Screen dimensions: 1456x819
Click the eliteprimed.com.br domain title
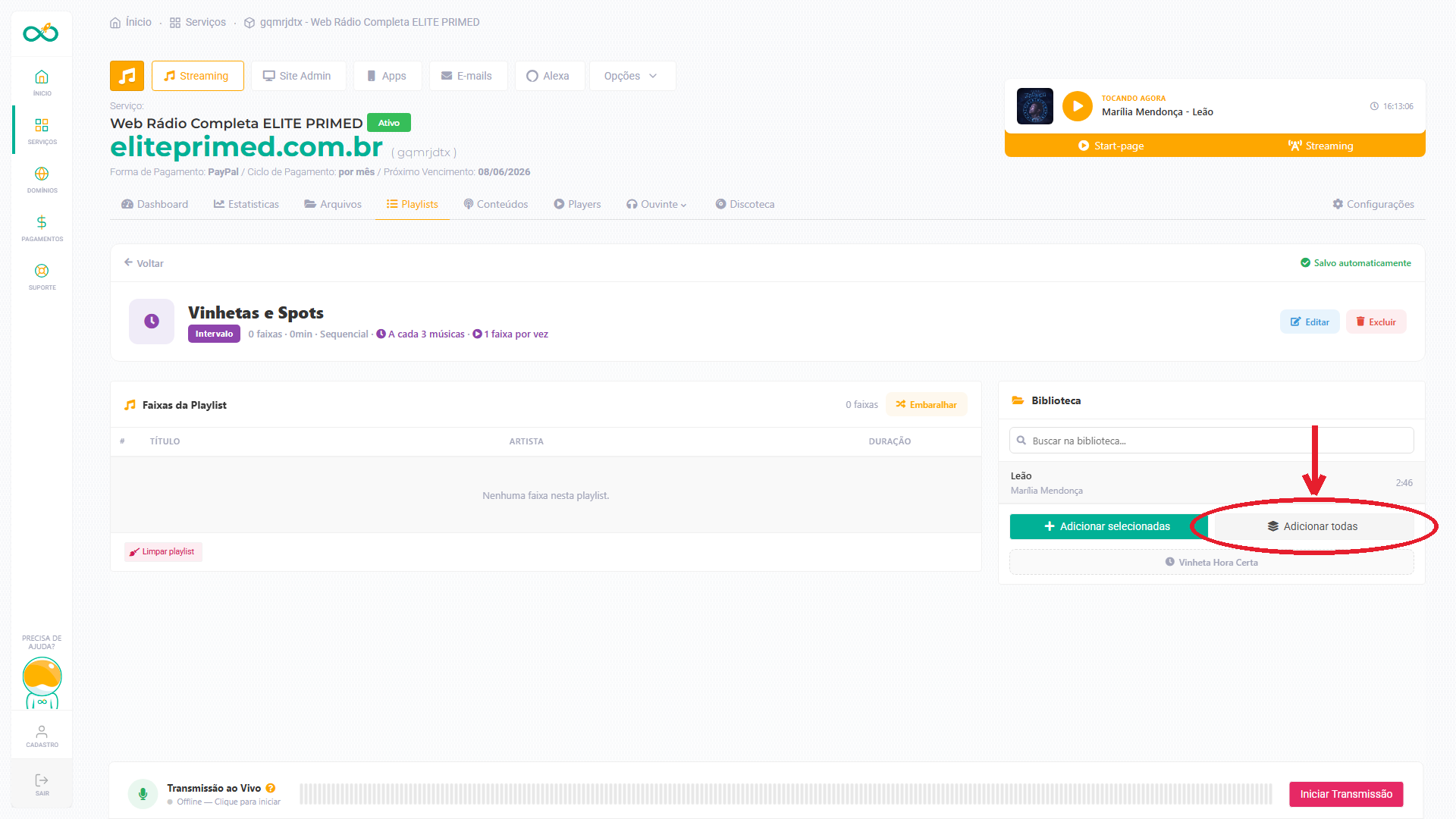[246, 146]
